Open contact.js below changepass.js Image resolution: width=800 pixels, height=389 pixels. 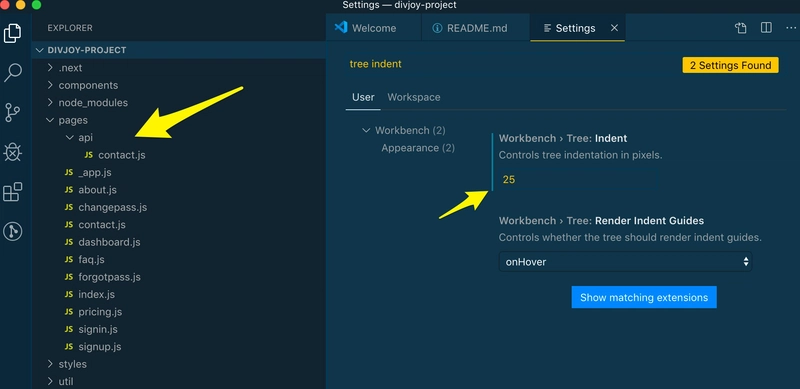coord(179,225)
